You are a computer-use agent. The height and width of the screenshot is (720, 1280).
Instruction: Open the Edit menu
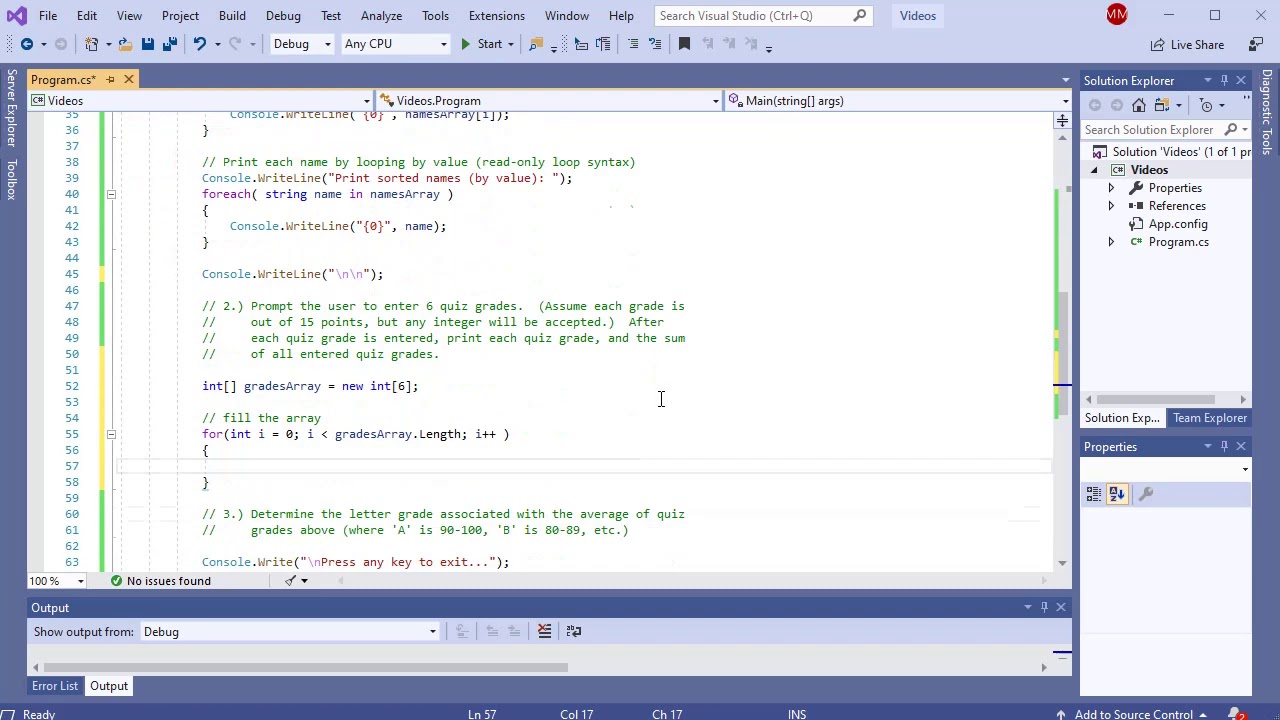coord(87,15)
